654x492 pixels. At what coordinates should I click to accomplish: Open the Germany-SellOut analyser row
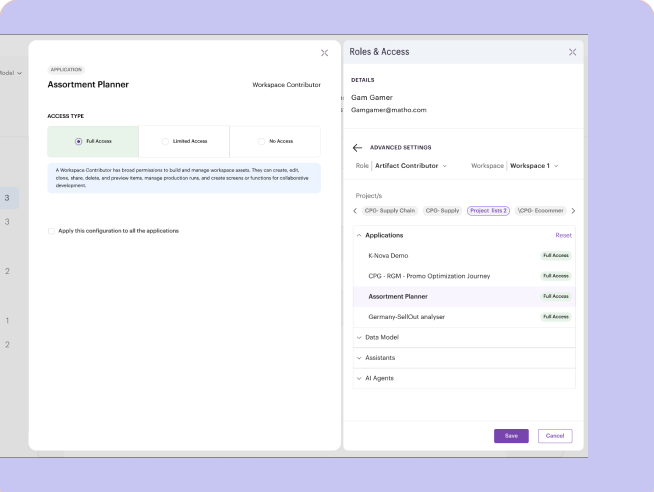(464, 317)
